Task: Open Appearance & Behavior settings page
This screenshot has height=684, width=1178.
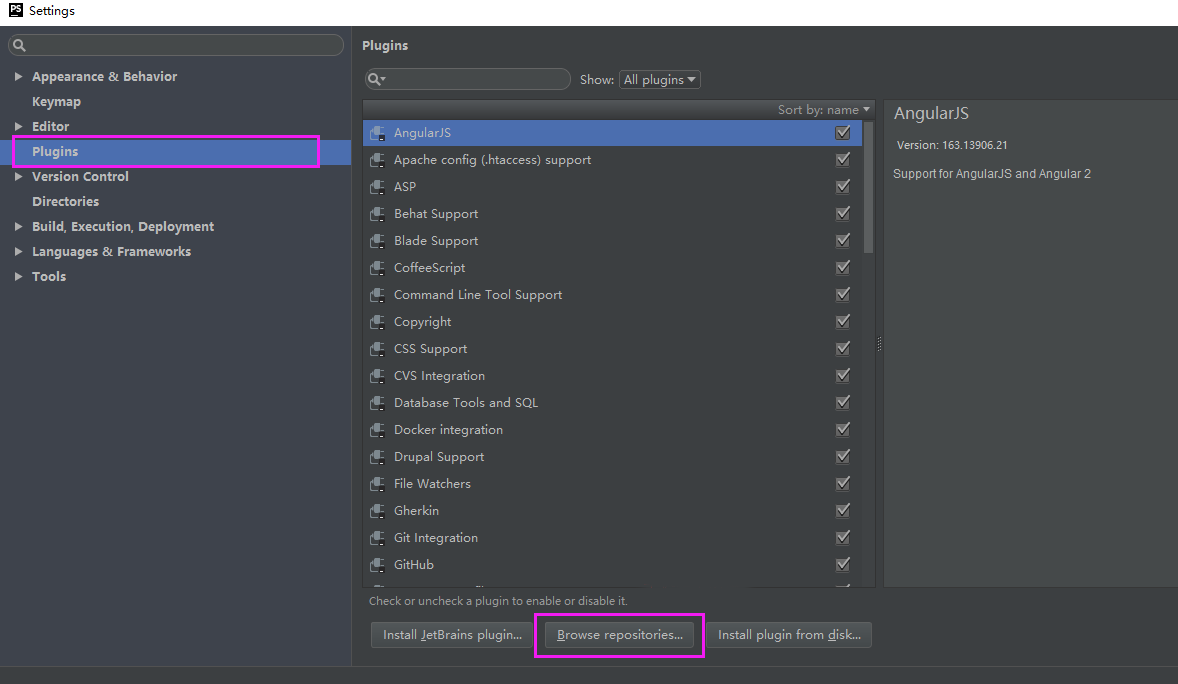Action: pyautogui.click(x=104, y=77)
